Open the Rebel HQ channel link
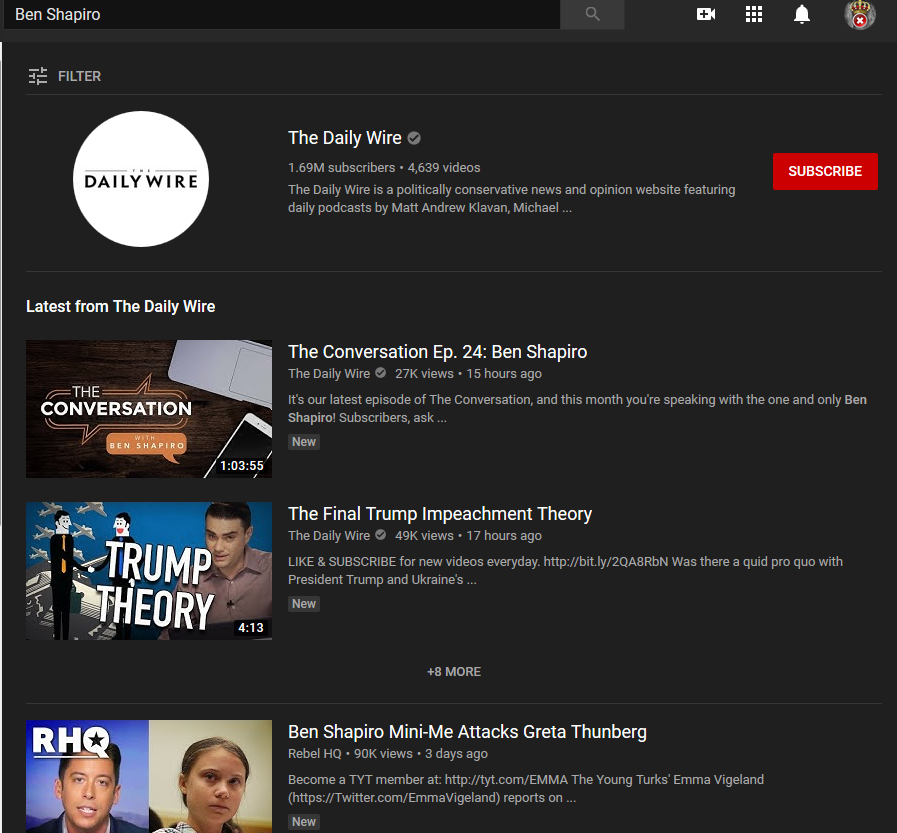 315,753
